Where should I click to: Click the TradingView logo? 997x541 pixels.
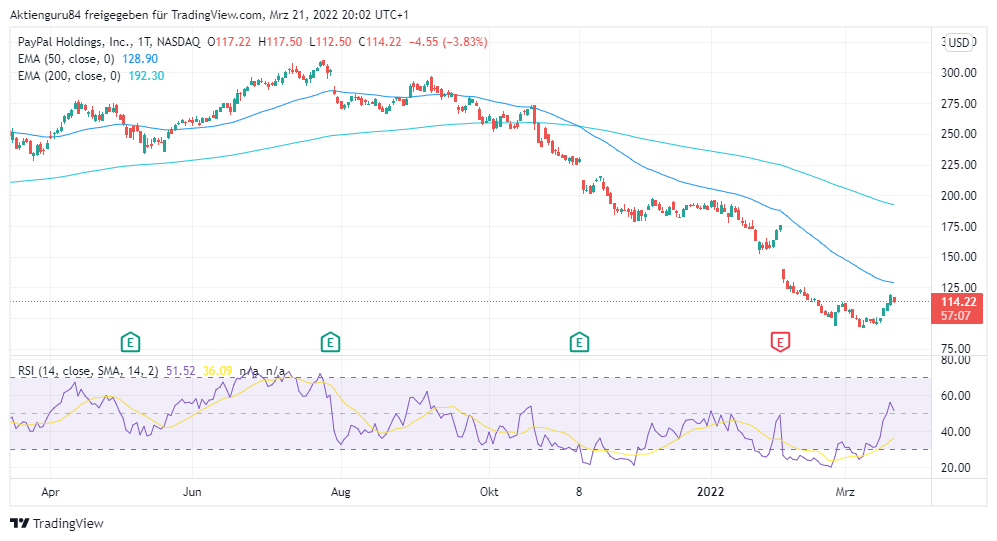[x=57, y=524]
